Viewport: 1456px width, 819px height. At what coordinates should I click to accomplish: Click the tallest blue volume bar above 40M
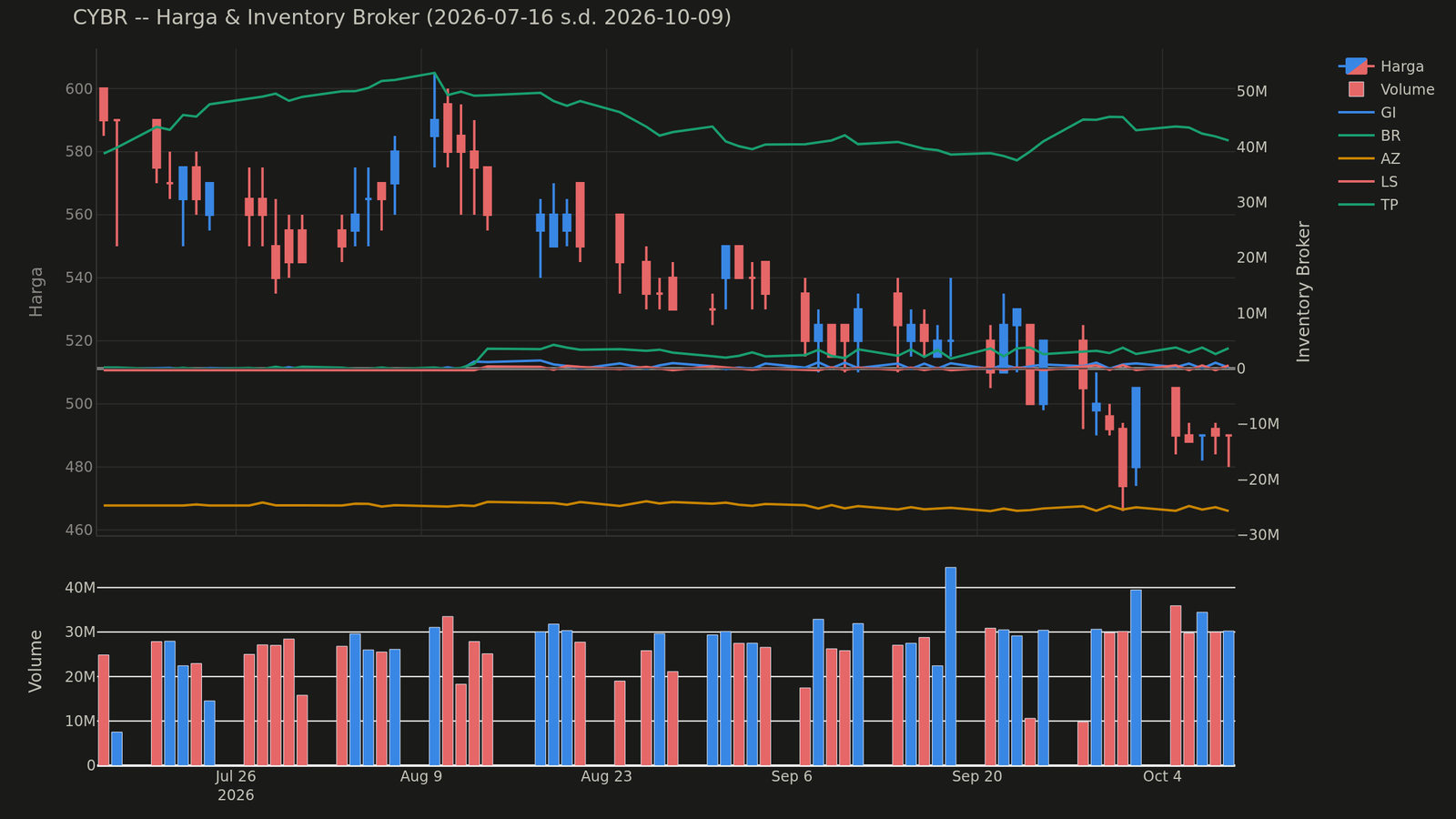point(951,666)
